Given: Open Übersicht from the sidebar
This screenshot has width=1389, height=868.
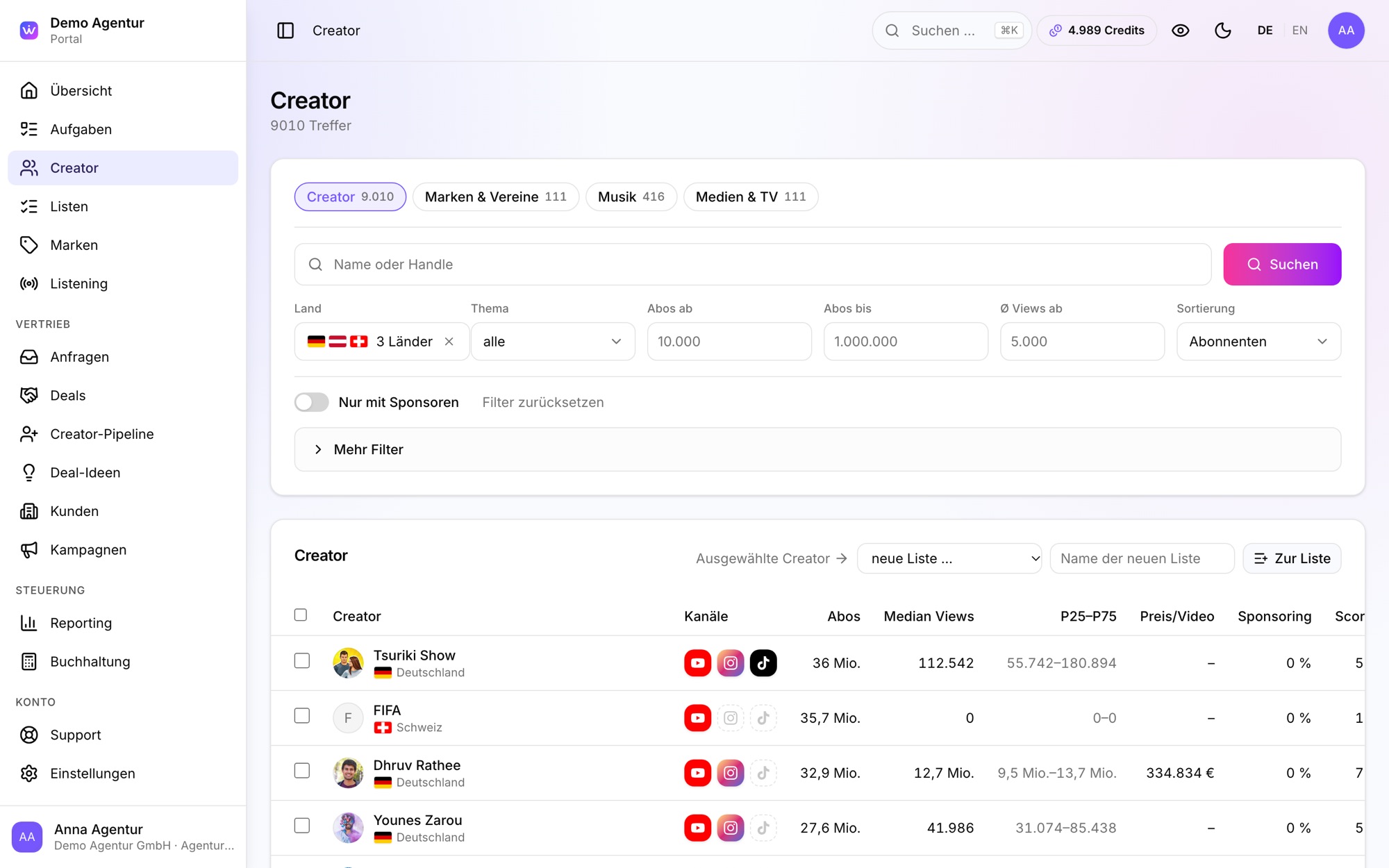Looking at the screenshot, I should pos(123,90).
